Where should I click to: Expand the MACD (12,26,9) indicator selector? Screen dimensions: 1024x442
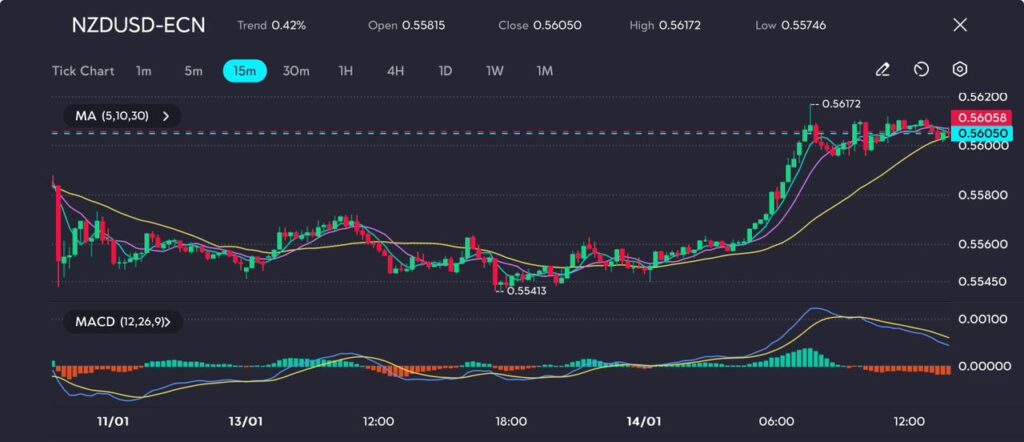123,321
